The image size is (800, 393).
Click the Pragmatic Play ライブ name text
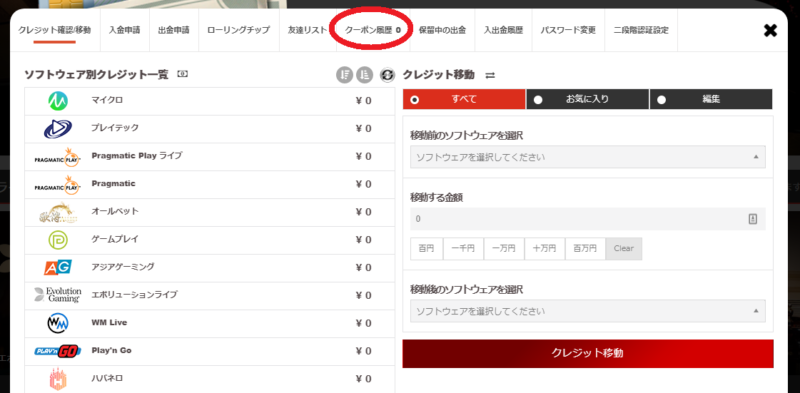[x=137, y=156]
